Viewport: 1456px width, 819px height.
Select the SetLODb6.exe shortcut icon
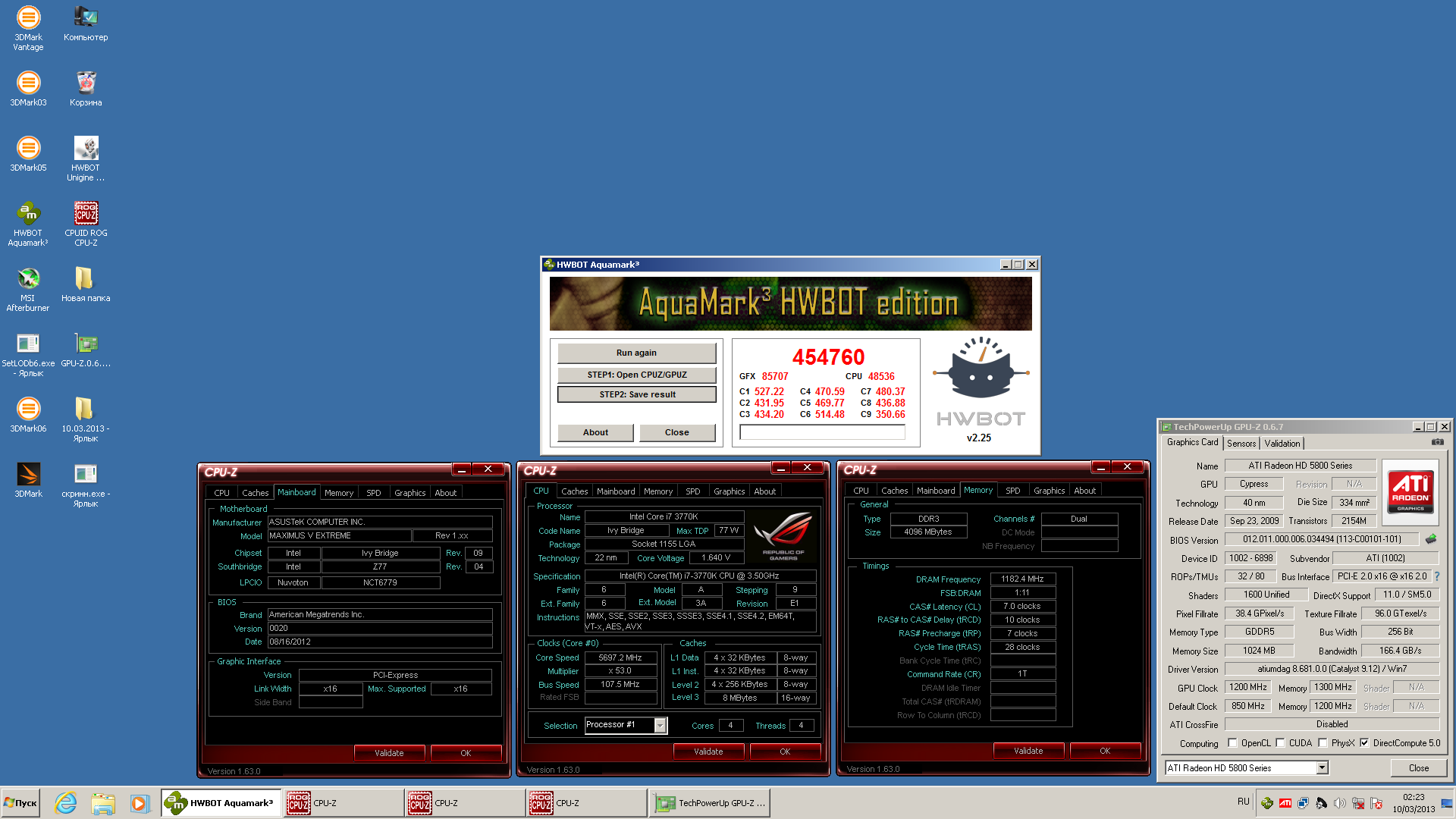(x=28, y=354)
